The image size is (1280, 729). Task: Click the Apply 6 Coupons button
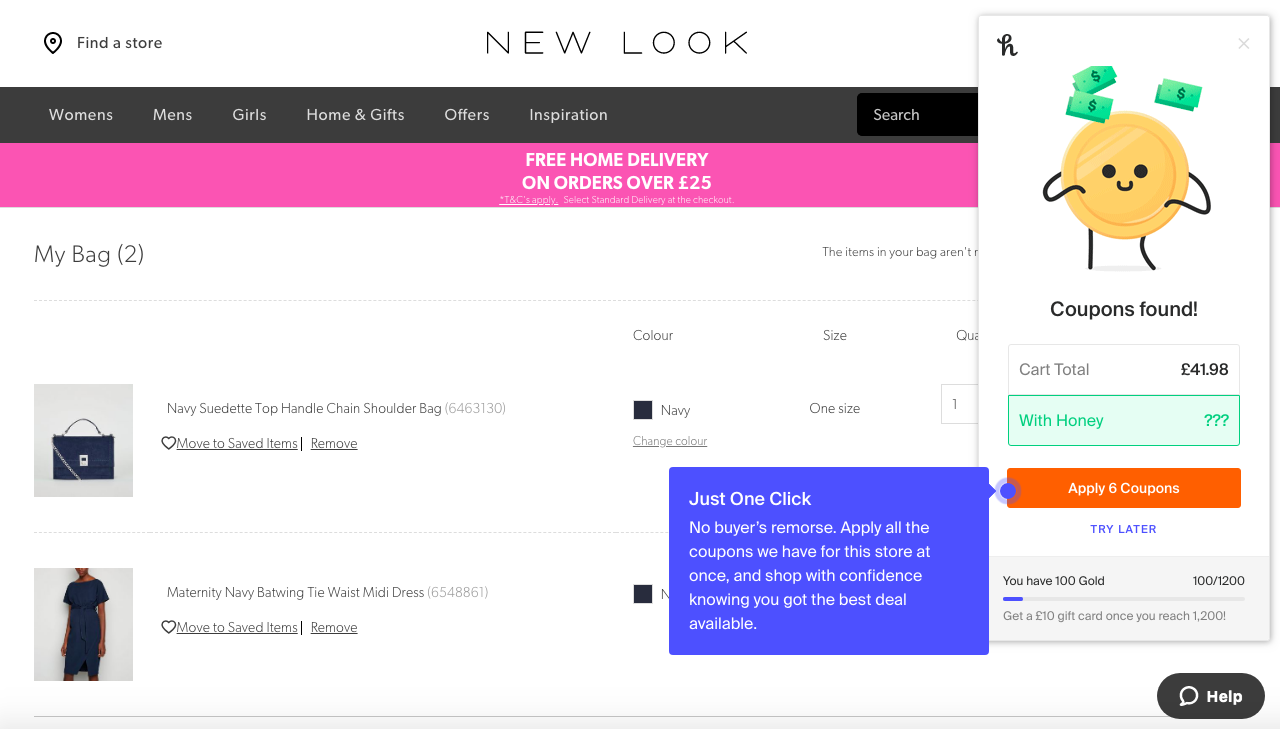(x=1124, y=488)
